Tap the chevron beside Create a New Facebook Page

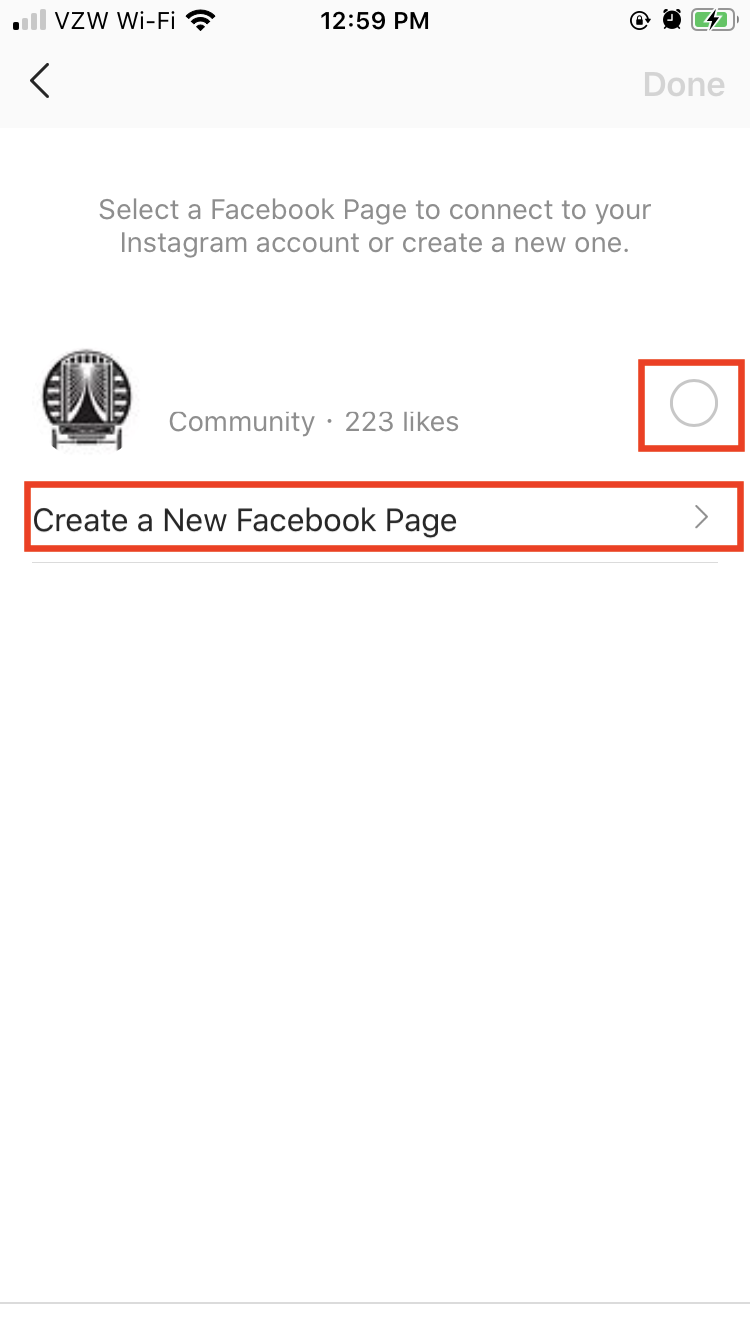[702, 517]
